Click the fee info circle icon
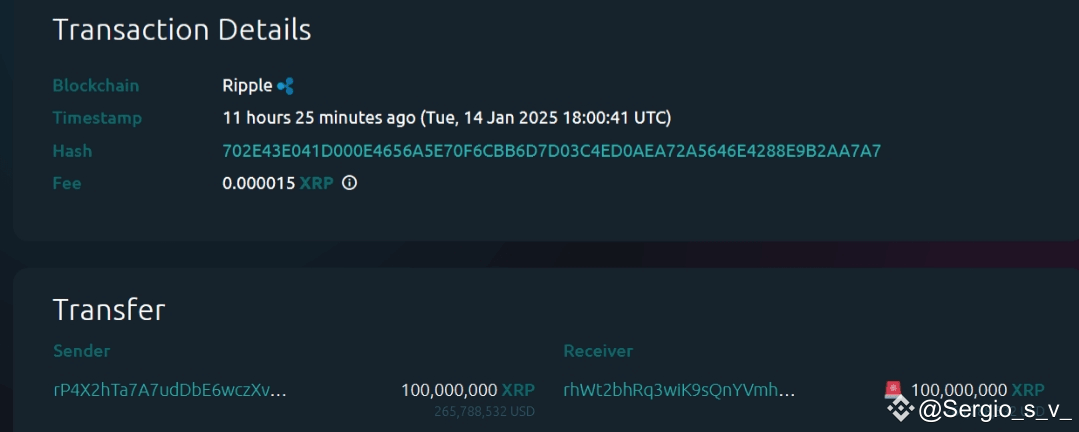Screen dimensions: 1079x432 tap(349, 183)
